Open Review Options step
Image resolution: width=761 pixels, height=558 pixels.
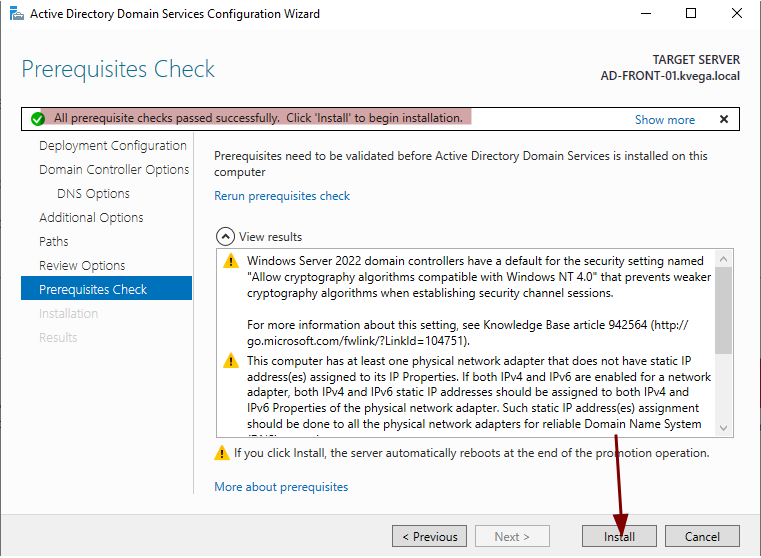(82, 266)
